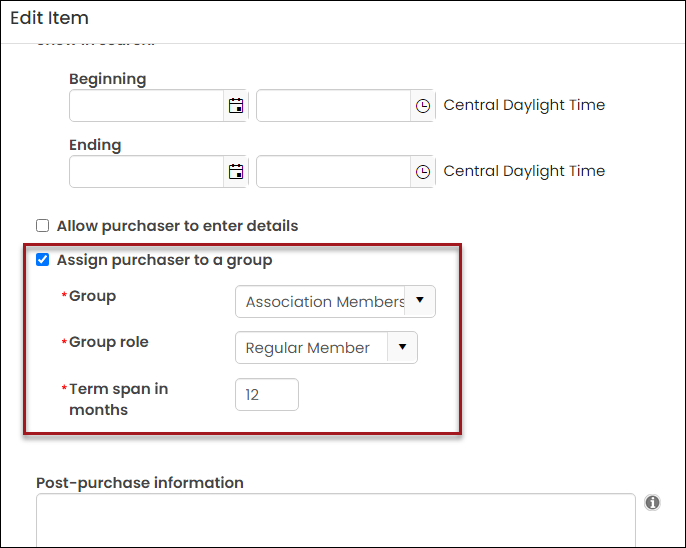
Task: Click Central Daylight Time text beside Ending
Action: click(524, 171)
